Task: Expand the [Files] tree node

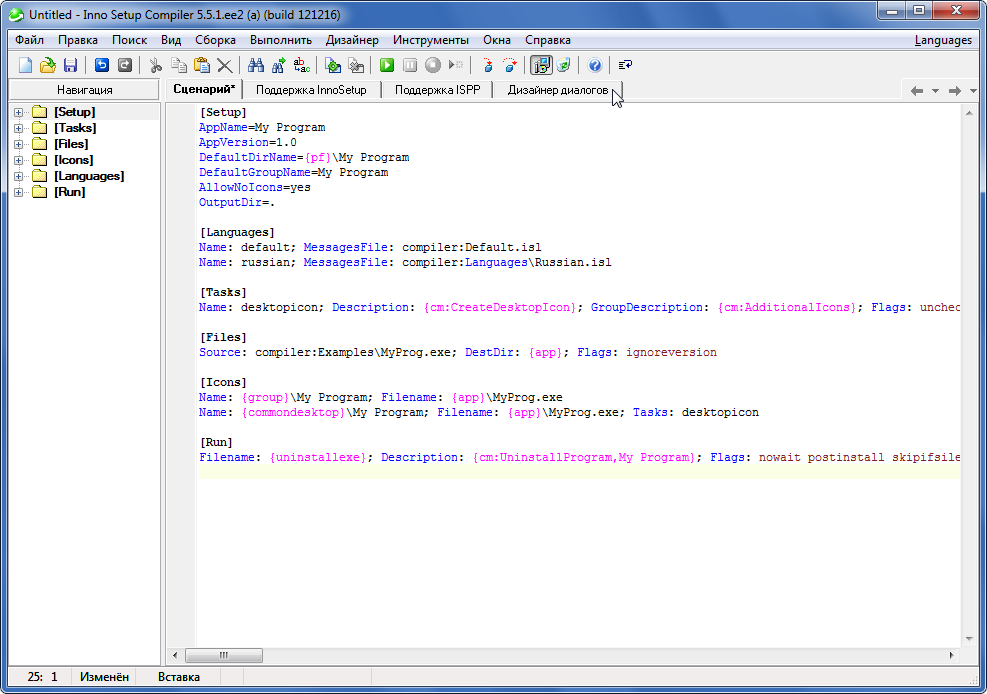Action: 18,144
